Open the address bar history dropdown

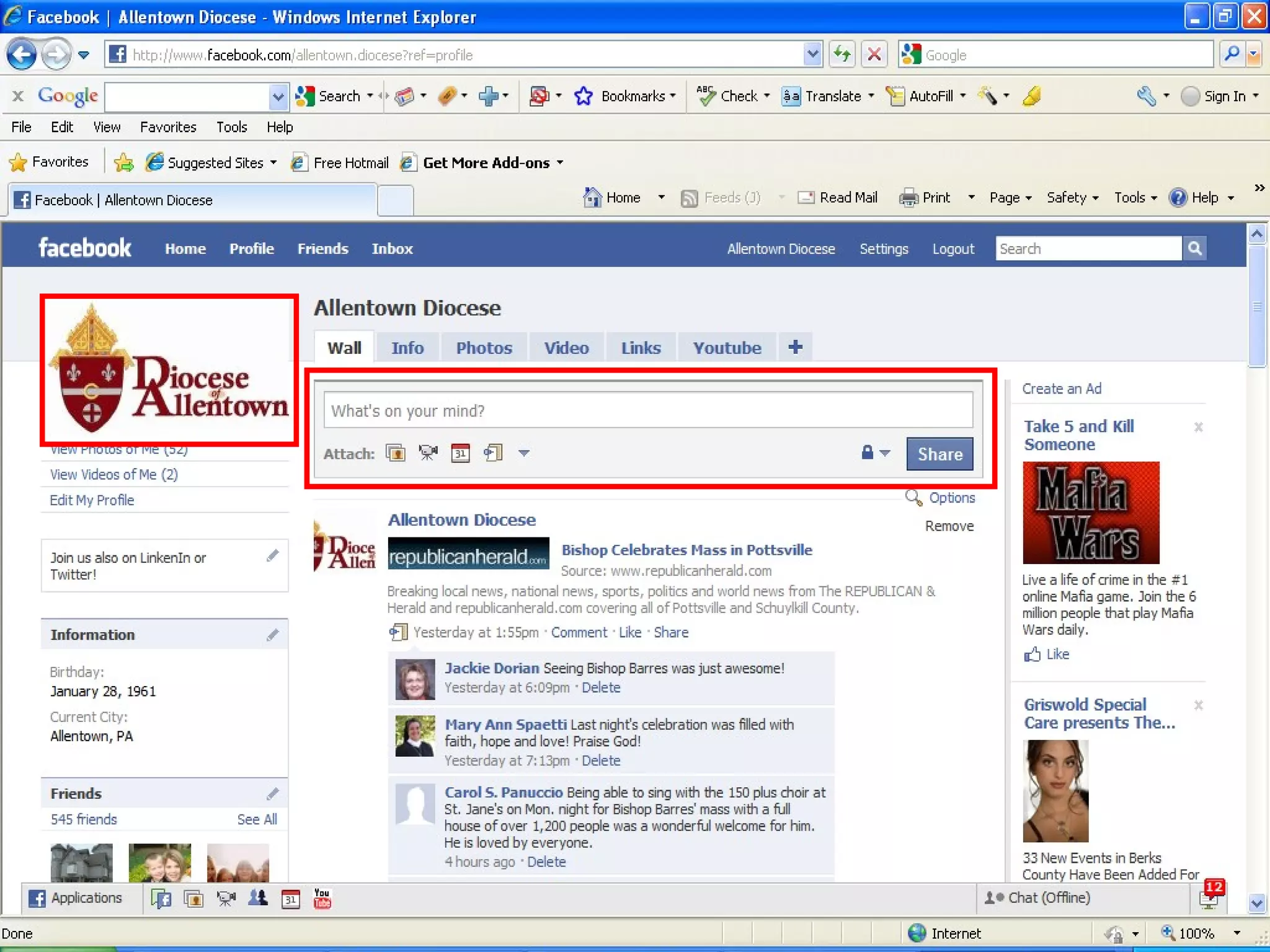(812, 55)
